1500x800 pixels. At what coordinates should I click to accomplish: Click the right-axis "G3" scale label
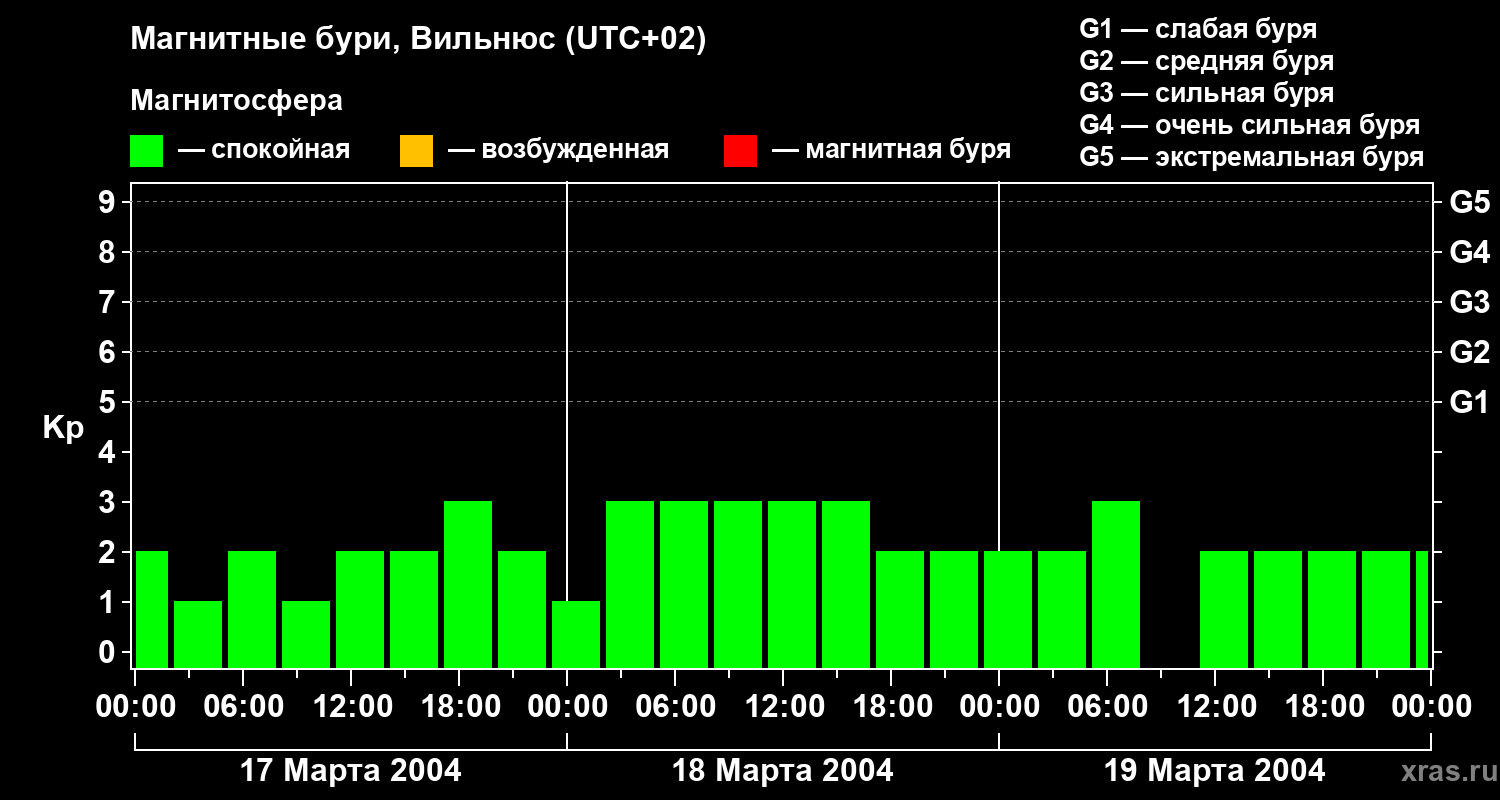click(1469, 302)
